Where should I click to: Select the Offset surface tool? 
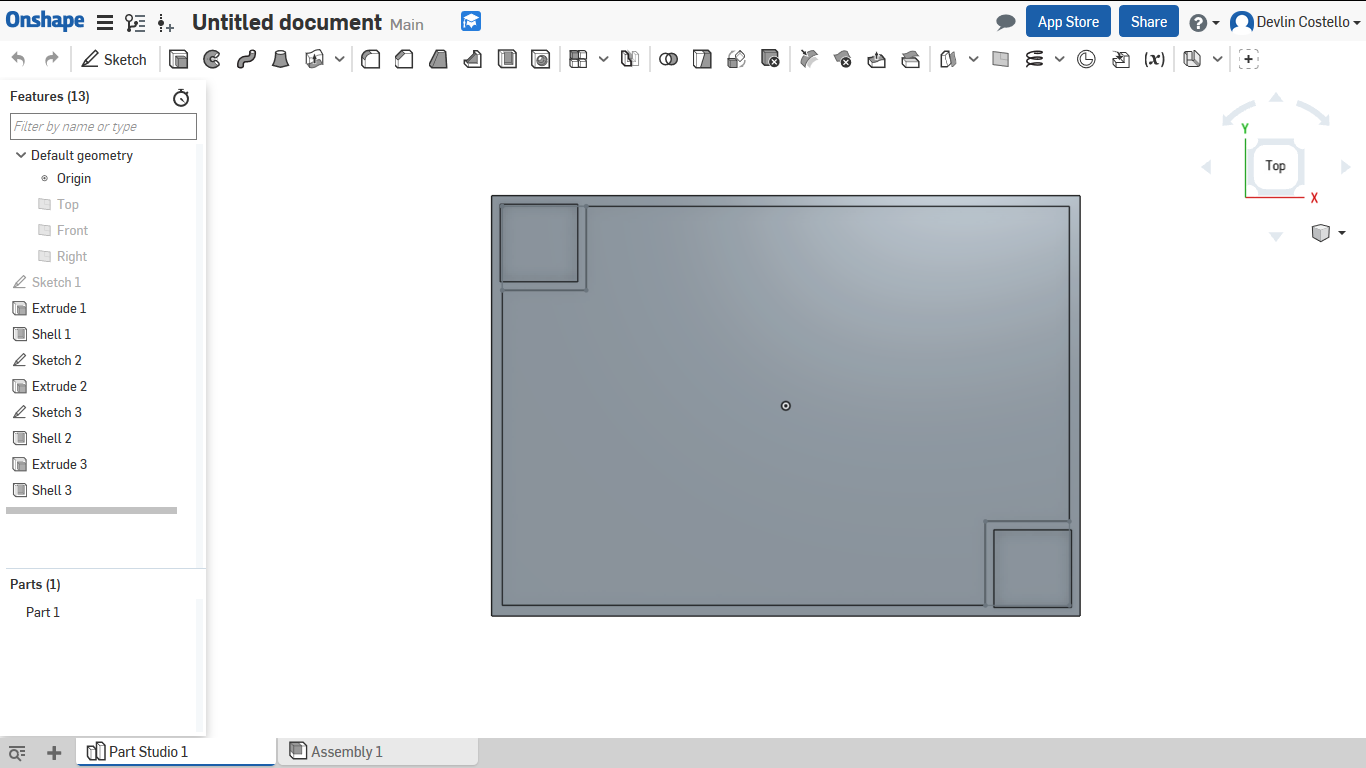pyautogui.click(x=949, y=59)
